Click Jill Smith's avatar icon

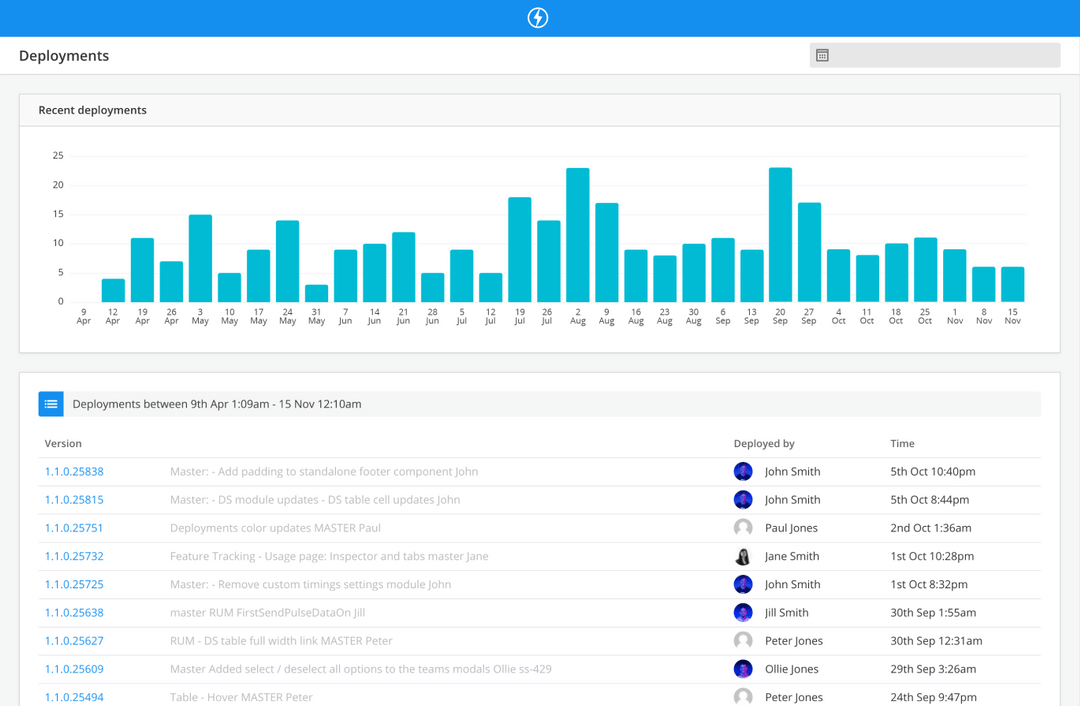(x=743, y=612)
